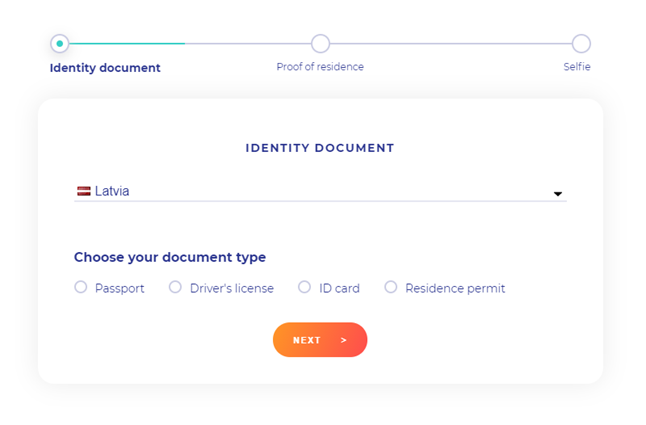The width and height of the screenshot is (646, 425).
Task: Jump to the Selfie step label
Action: (x=577, y=67)
